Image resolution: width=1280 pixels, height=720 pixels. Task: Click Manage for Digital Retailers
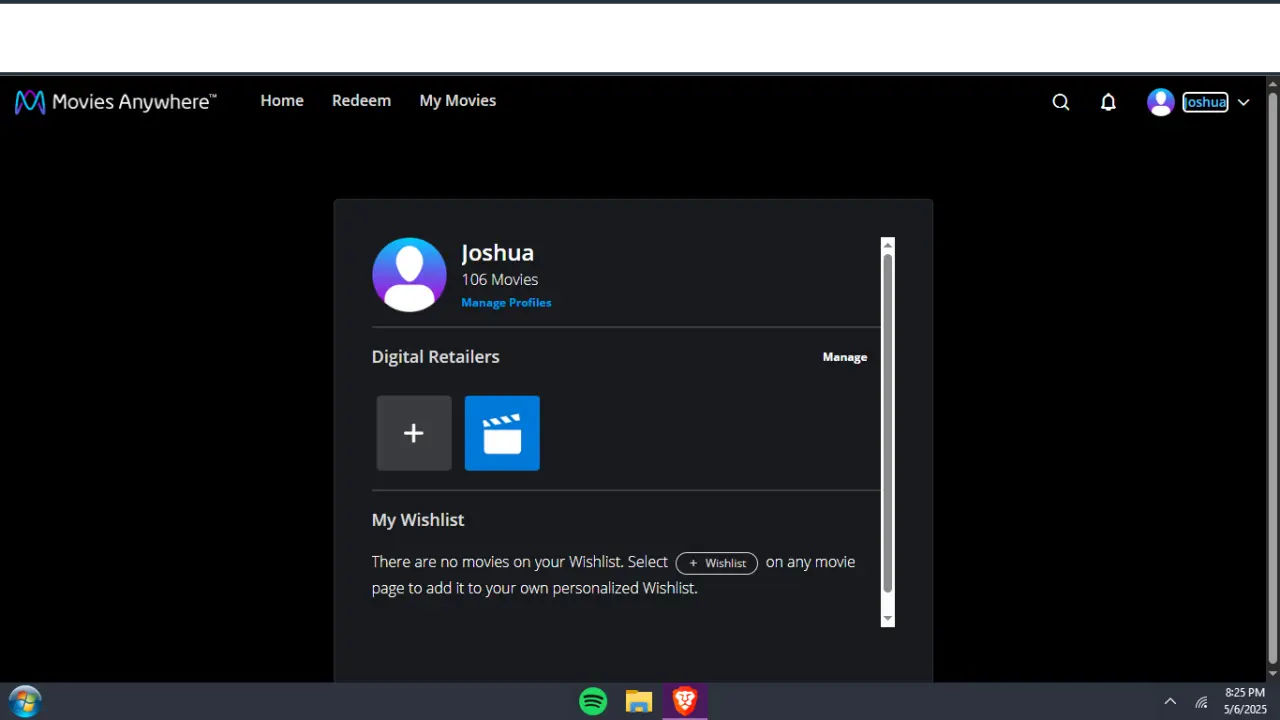(x=845, y=357)
